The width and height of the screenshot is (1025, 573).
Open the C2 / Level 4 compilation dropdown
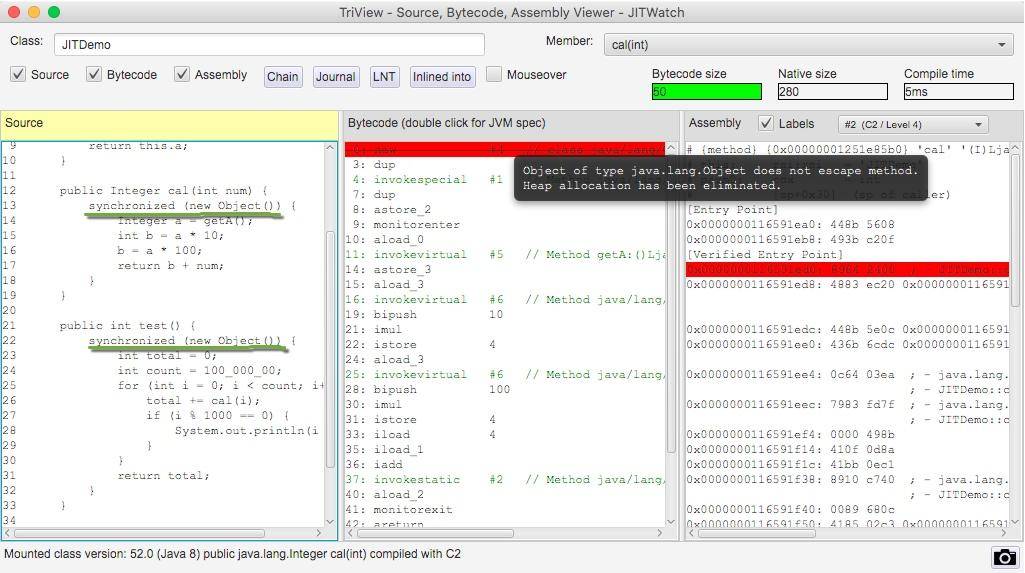(x=912, y=124)
